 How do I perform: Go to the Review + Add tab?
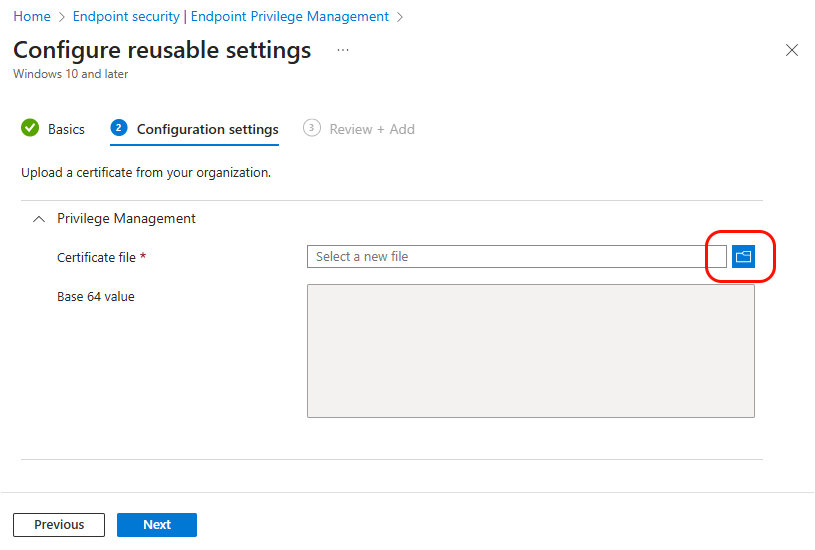372,129
